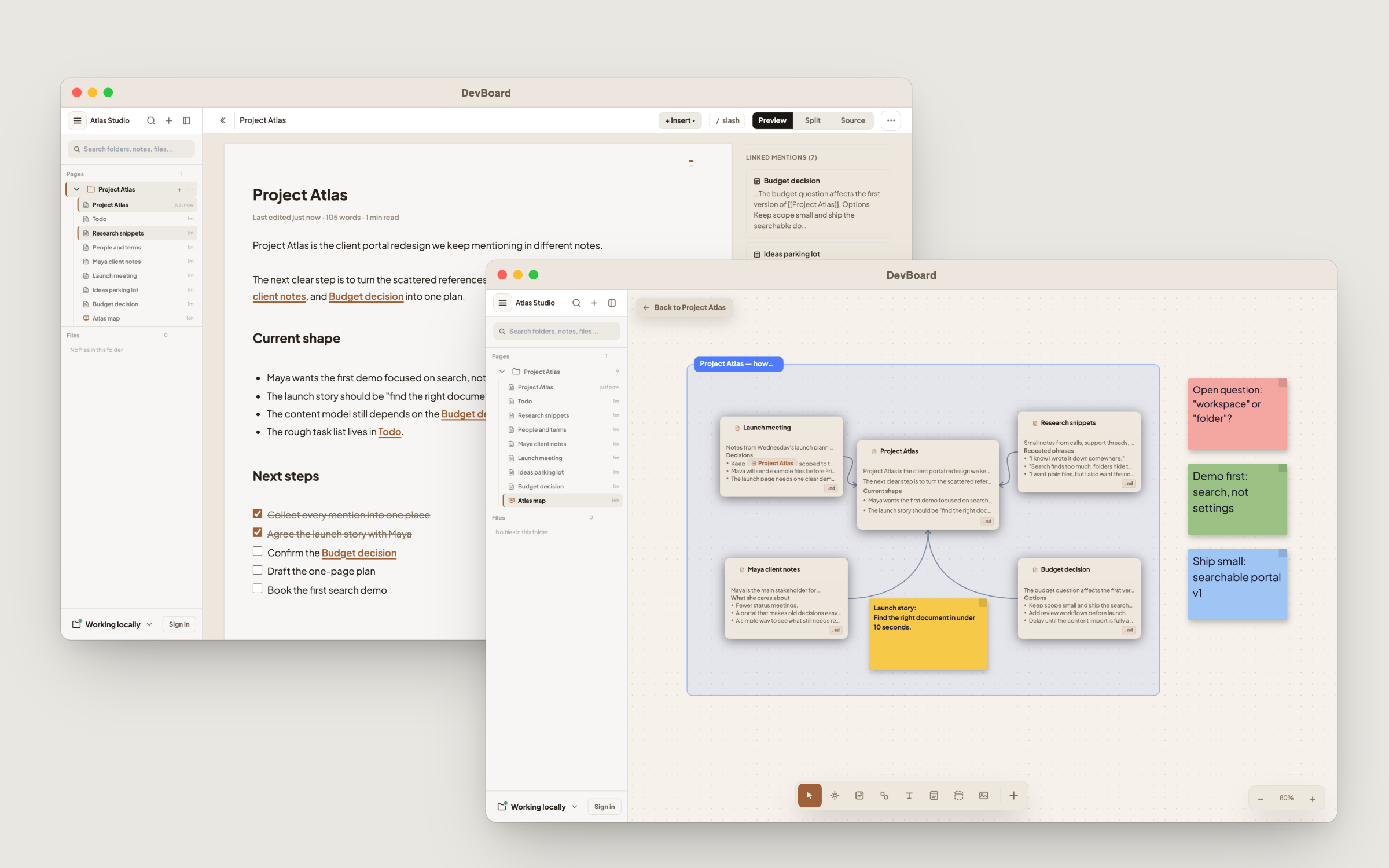The image size is (1389, 868).
Task: Check the 'Draft the one-page plan' checkbox
Action: pos(258,570)
